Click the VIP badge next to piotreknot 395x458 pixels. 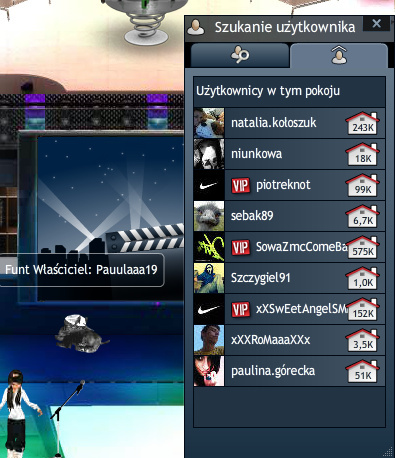tap(241, 185)
